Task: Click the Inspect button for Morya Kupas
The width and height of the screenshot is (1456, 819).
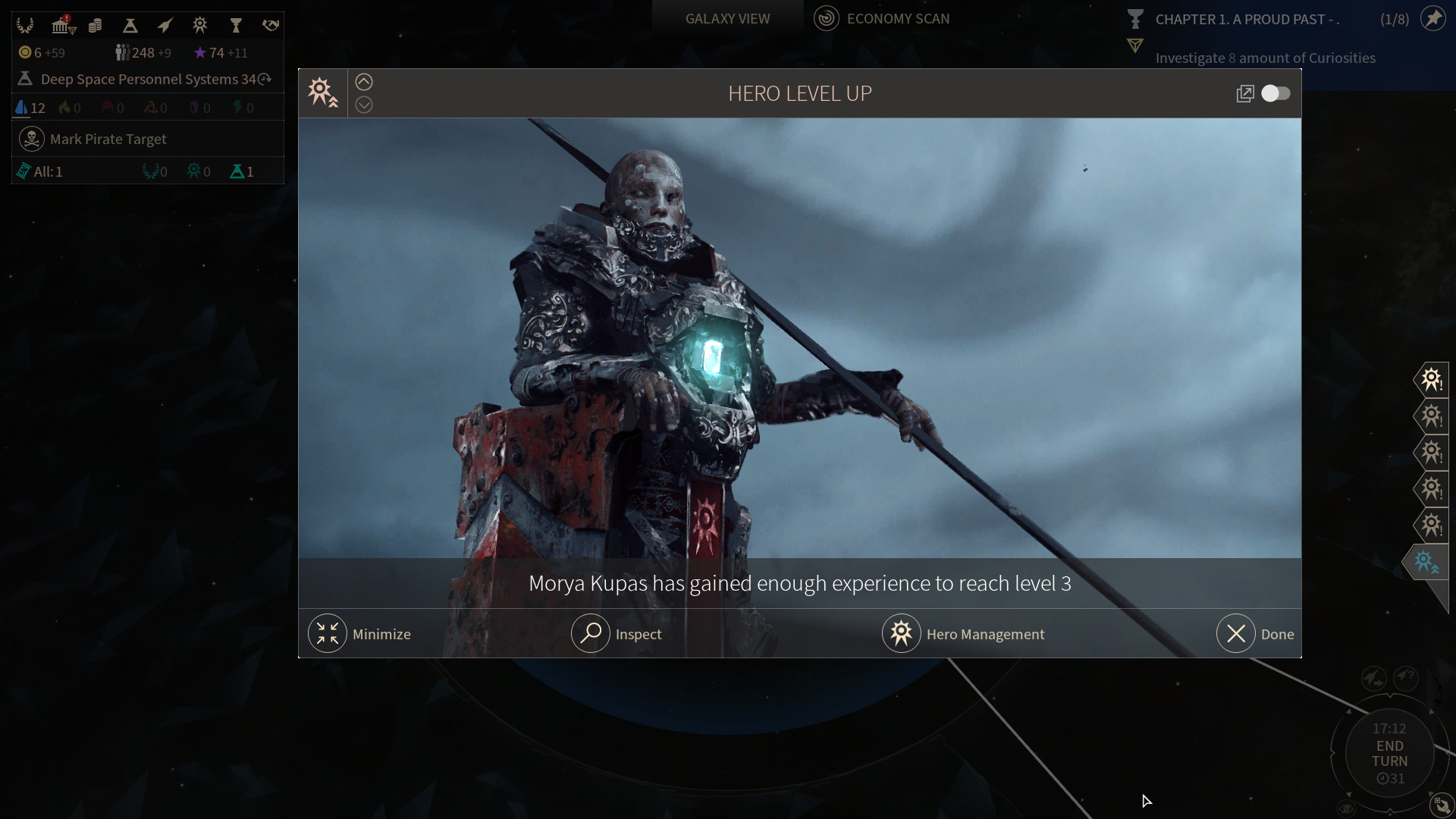Action: point(616,633)
